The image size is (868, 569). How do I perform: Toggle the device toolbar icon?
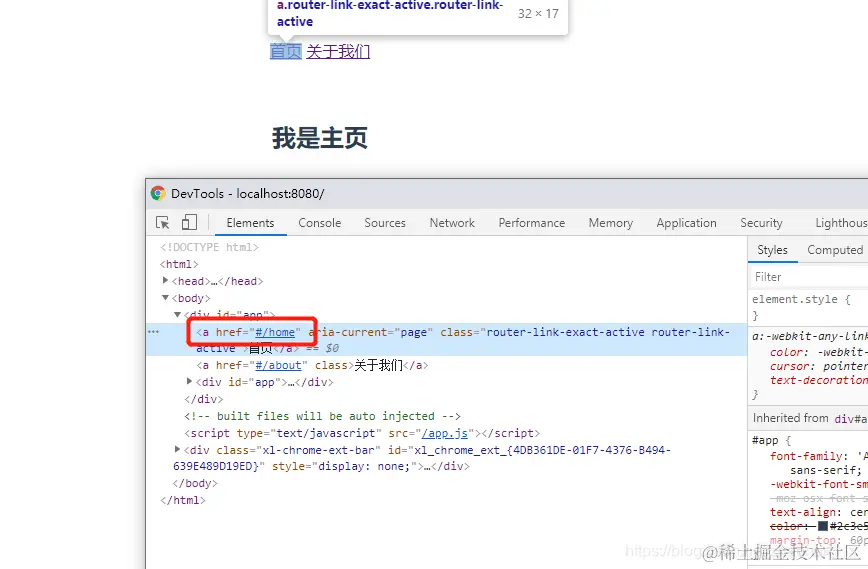point(189,223)
